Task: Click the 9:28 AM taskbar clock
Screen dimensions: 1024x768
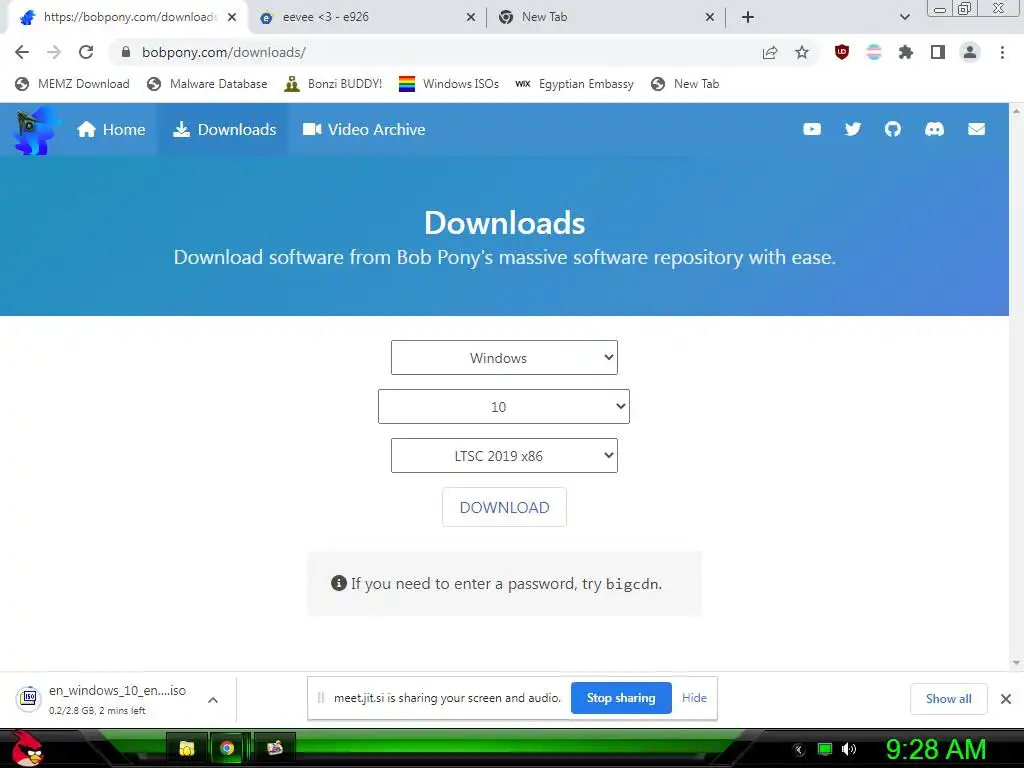Action: click(935, 749)
